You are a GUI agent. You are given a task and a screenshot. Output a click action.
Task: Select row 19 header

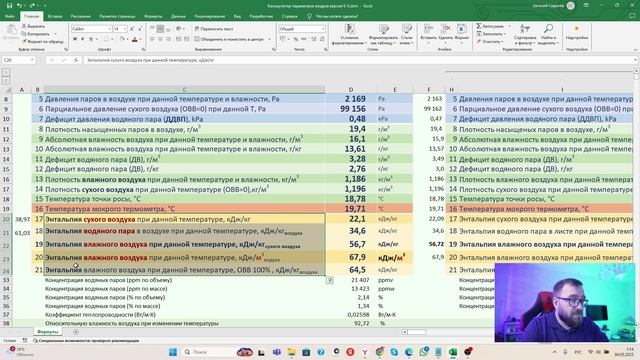coord(6,209)
